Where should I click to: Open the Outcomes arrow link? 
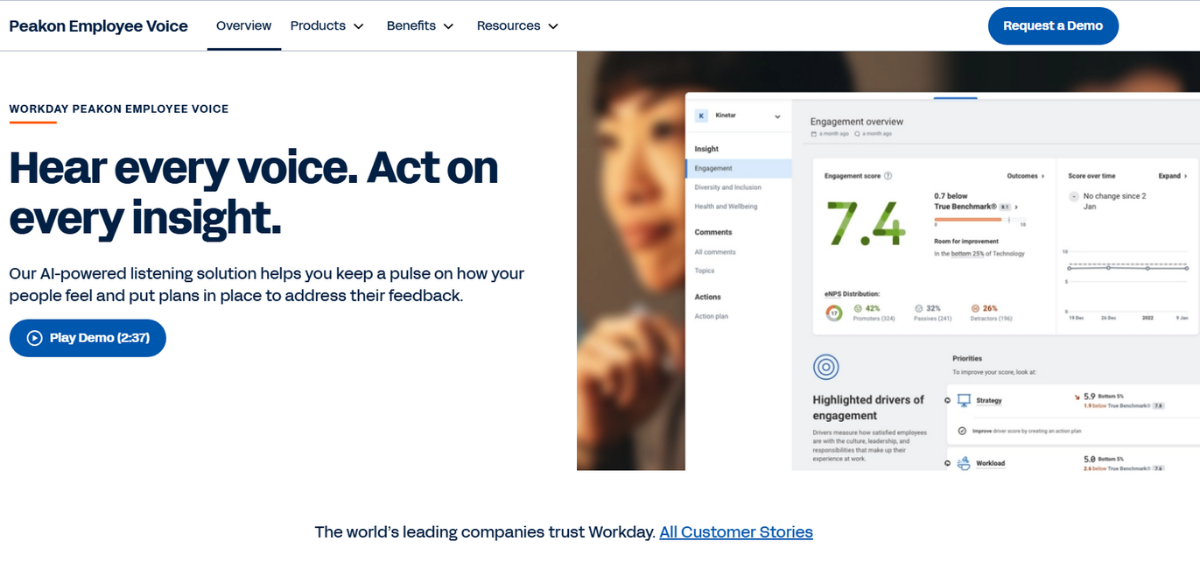click(x=1026, y=176)
